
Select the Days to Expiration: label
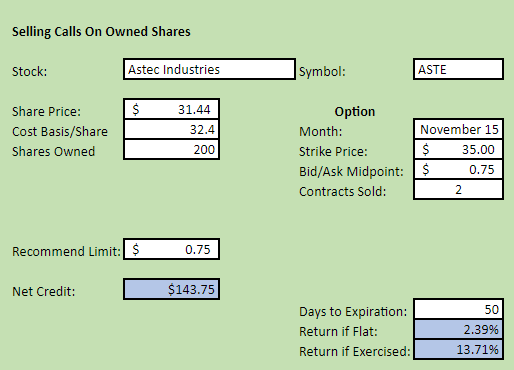(x=353, y=312)
